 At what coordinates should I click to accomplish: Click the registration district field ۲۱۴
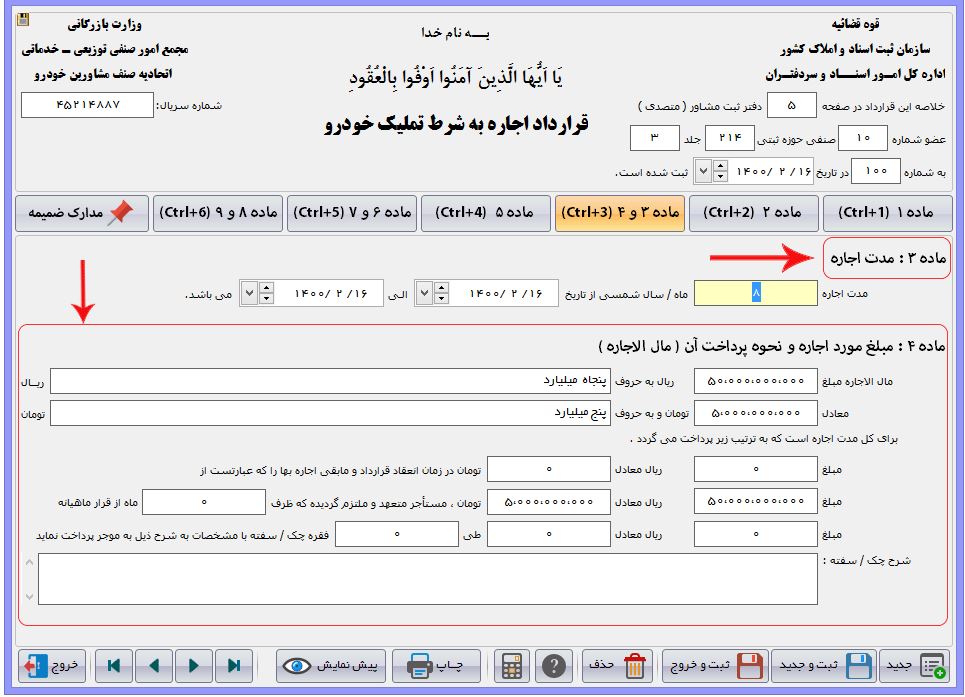(730, 138)
